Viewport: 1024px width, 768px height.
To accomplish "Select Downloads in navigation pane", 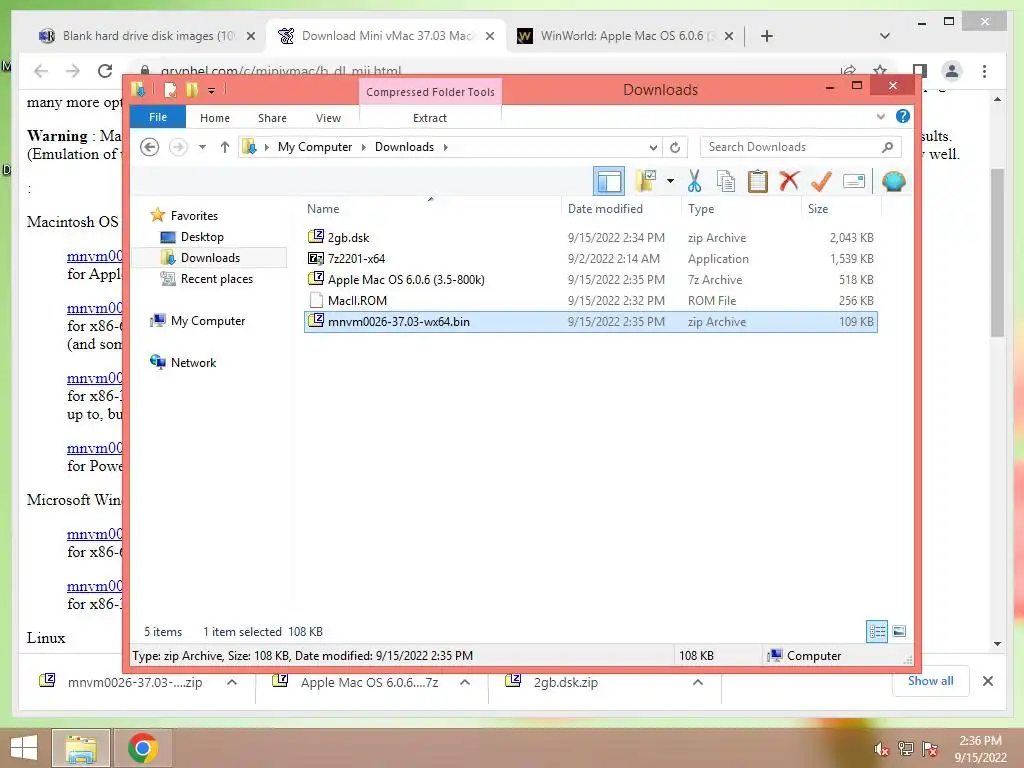I will coord(210,257).
